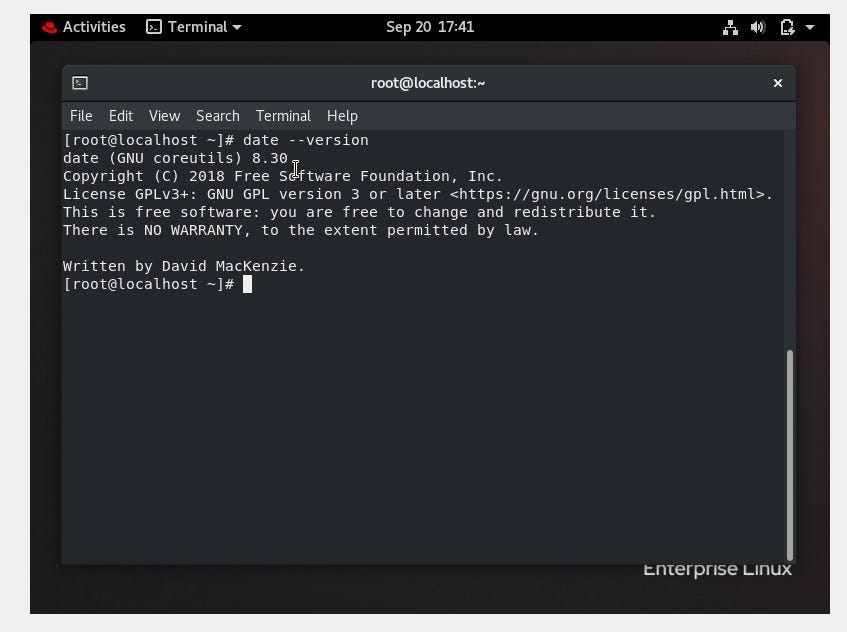Open the View menu
Image resolution: width=847 pixels, height=632 pixels.
pyautogui.click(x=164, y=115)
